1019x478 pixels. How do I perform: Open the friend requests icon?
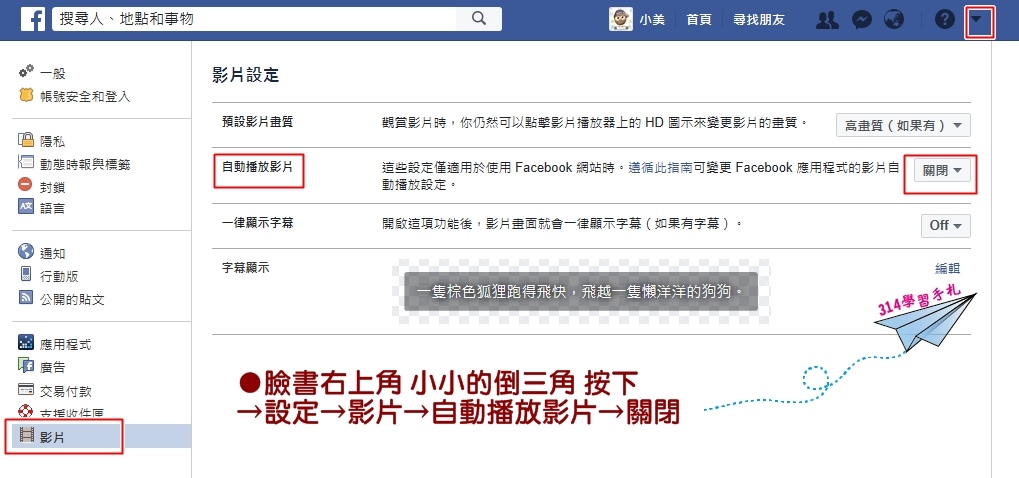tap(827, 19)
